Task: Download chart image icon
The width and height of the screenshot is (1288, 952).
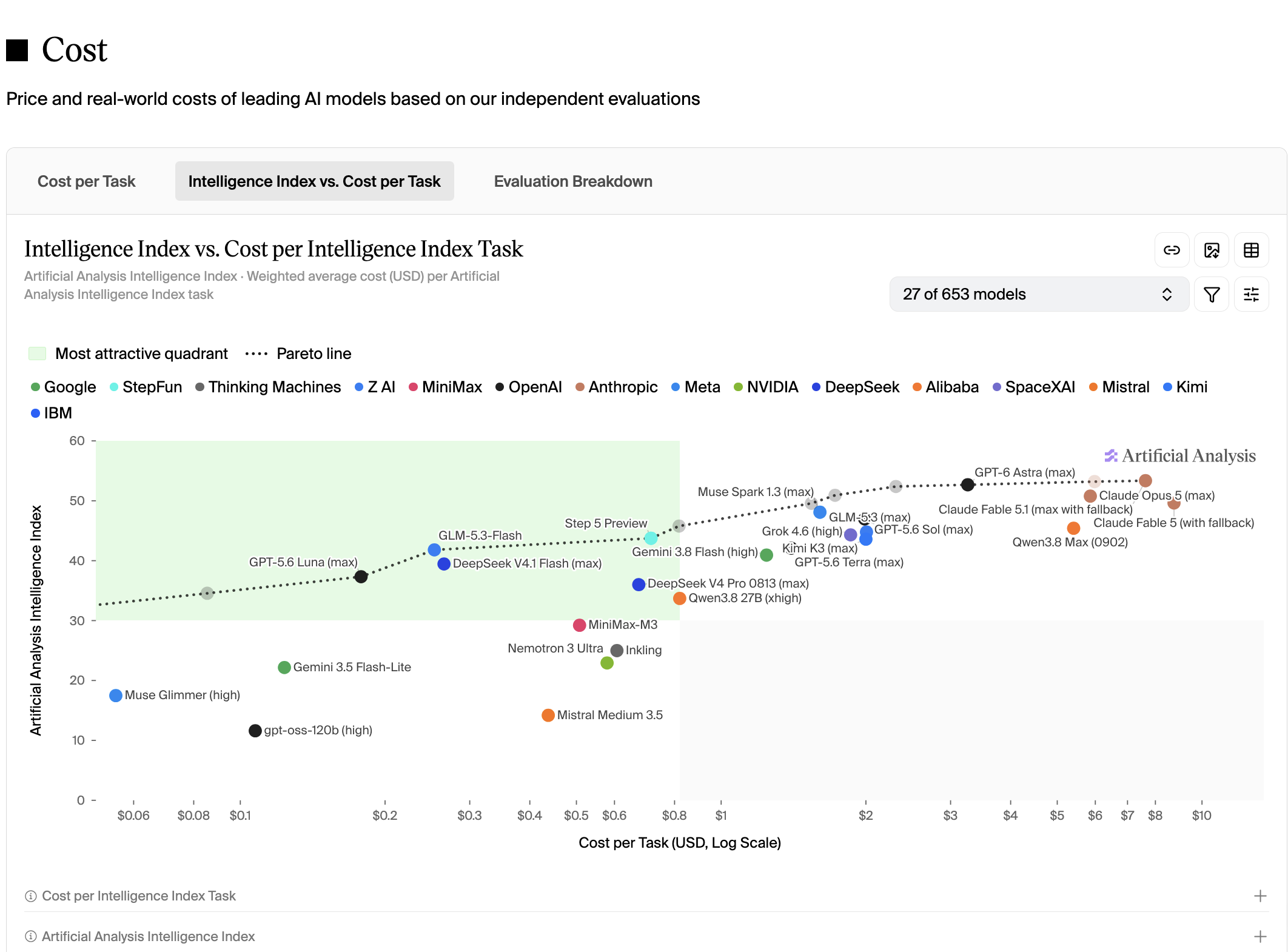Action: tap(1212, 250)
